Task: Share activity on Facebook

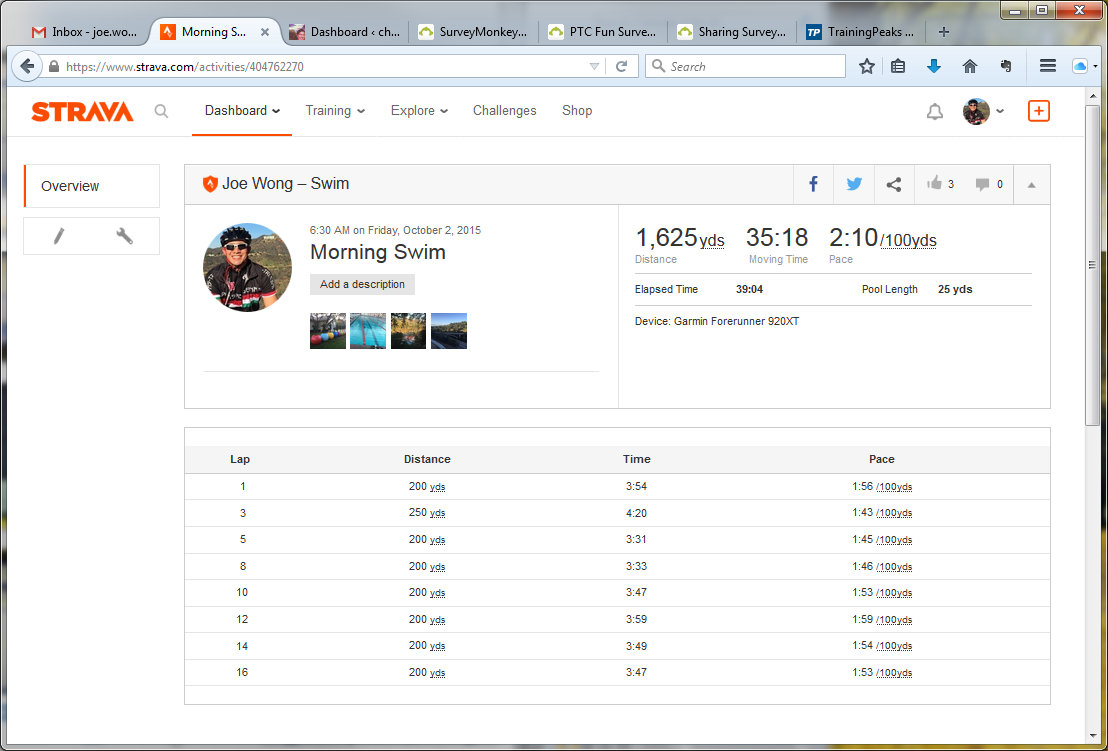Action: (x=813, y=184)
